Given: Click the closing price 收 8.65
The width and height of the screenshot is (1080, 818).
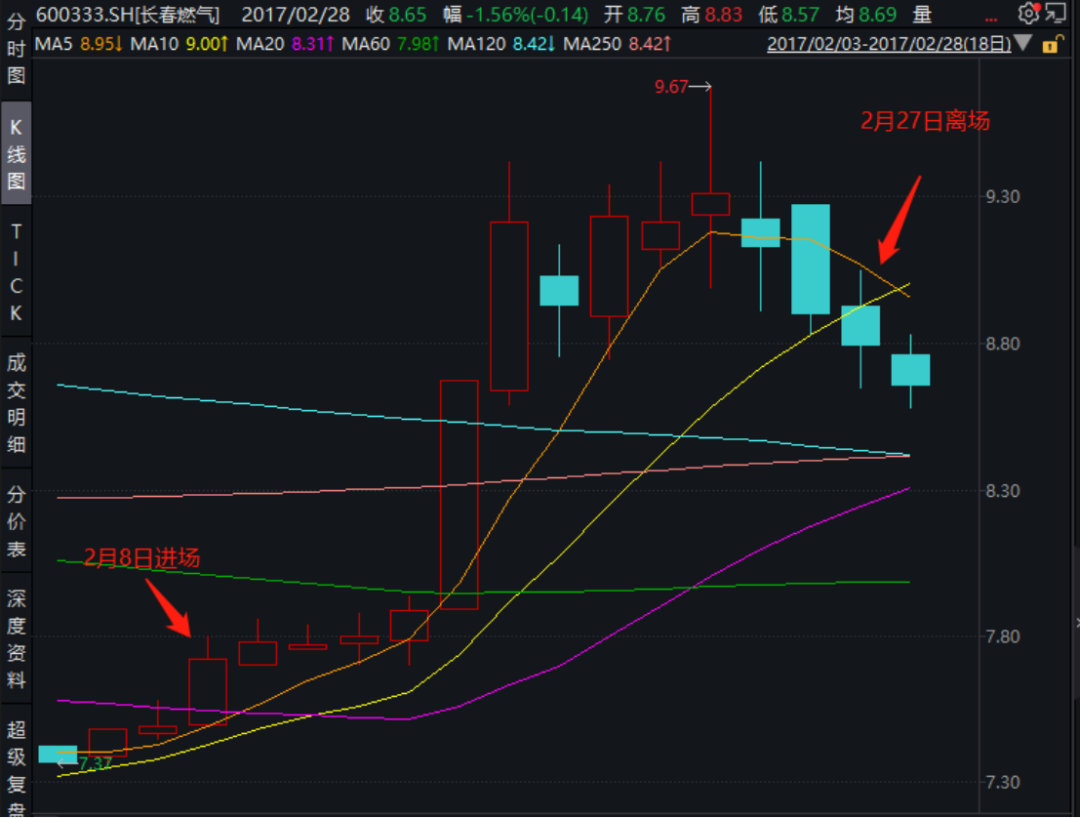Looking at the screenshot, I should (x=396, y=14).
